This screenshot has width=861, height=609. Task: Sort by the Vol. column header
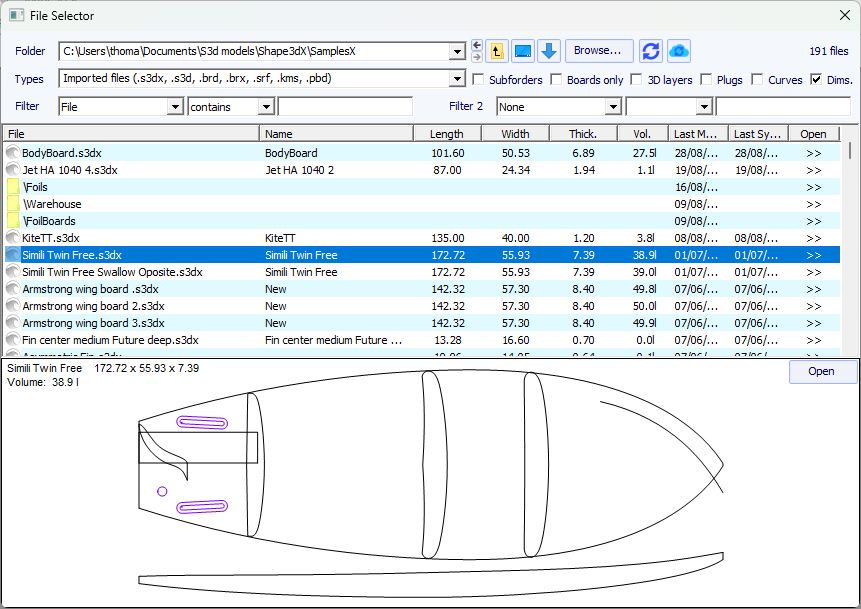[643, 134]
